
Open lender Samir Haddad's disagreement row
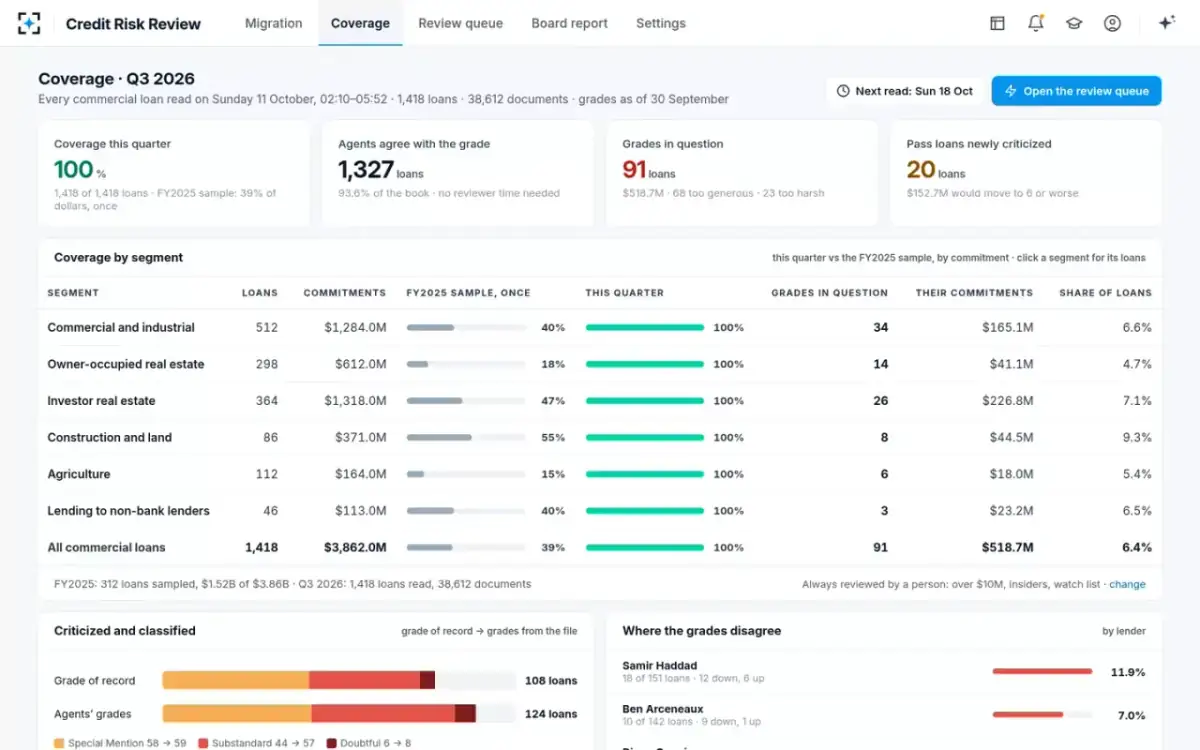(884, 672)
